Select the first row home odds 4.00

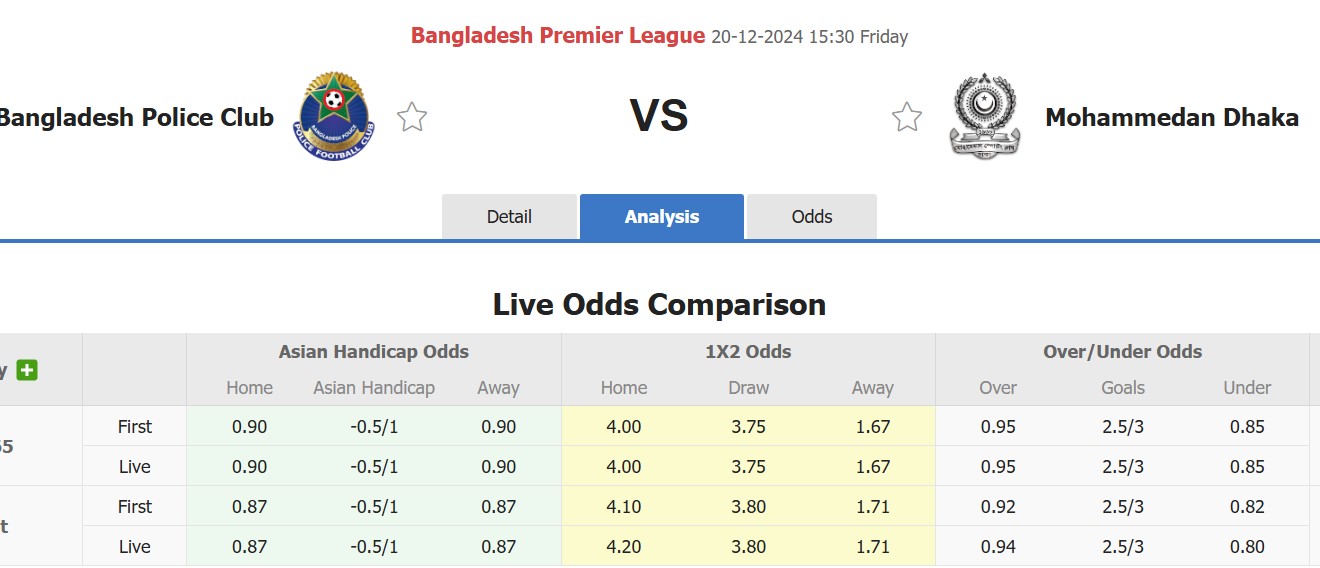point(624,426)
